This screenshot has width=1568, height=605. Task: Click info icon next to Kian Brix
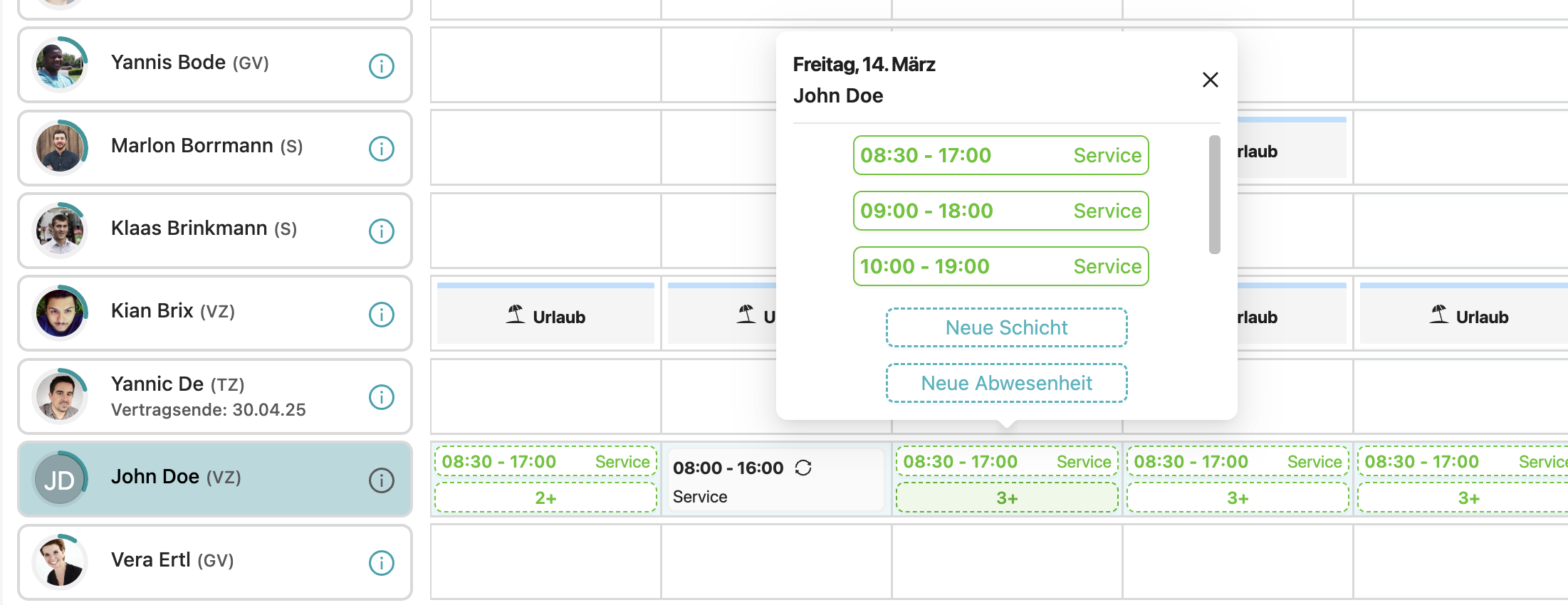(381, 314)
